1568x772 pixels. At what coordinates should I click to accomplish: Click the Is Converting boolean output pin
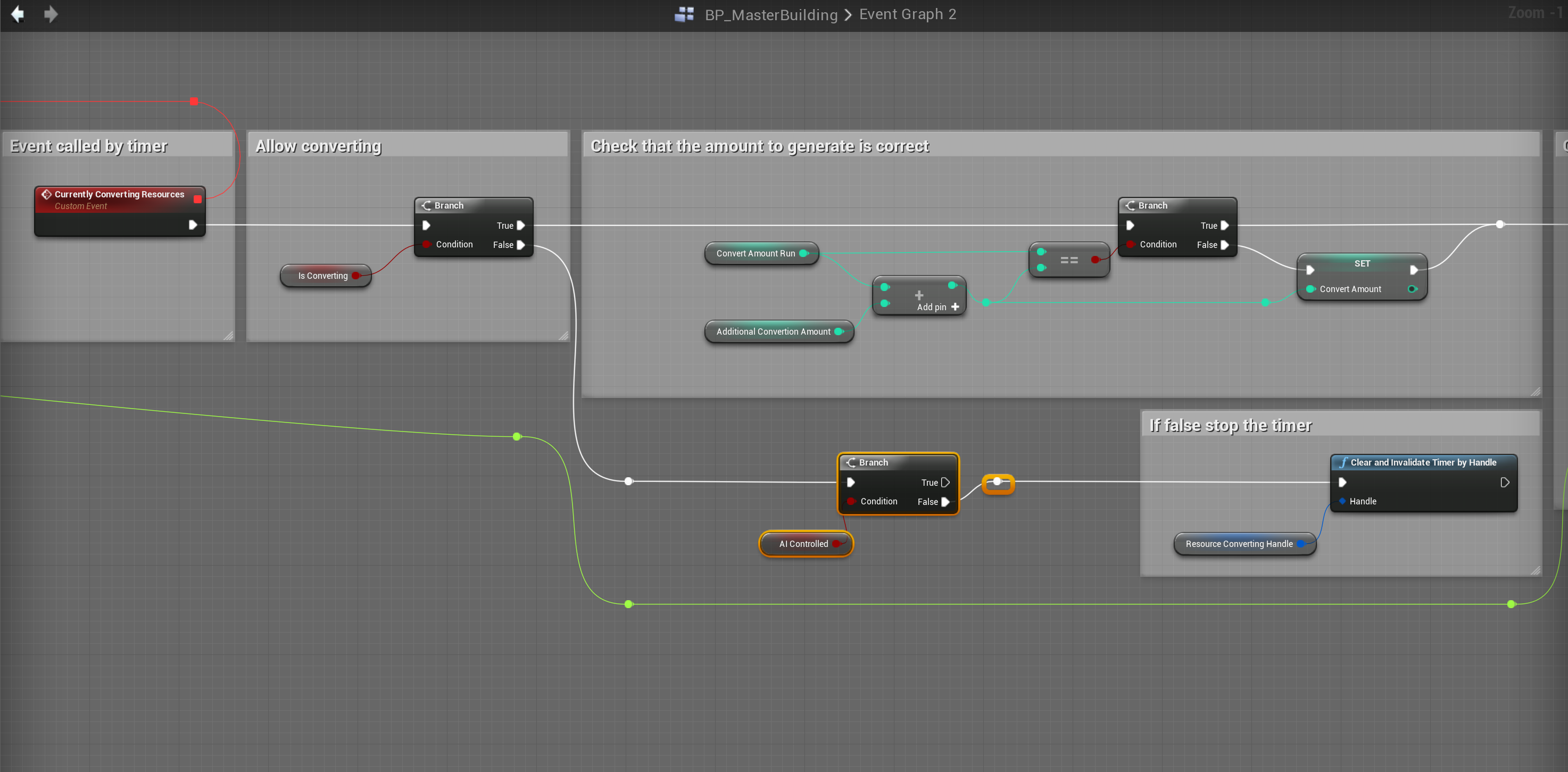(355, 276)
